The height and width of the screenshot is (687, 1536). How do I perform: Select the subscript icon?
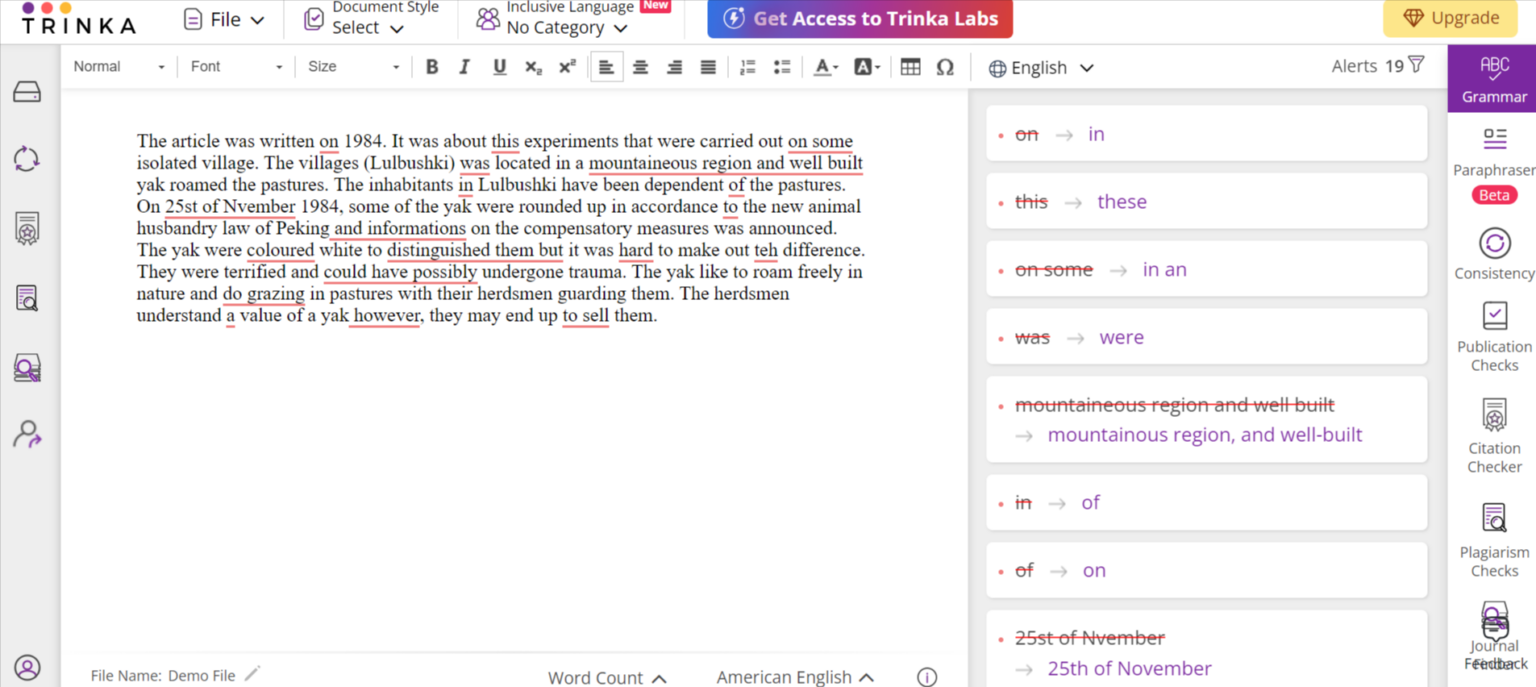530,67
